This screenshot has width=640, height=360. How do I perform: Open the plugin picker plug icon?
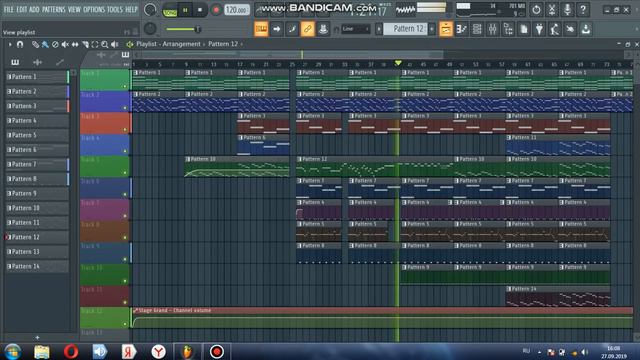click(x=539, y=29)
